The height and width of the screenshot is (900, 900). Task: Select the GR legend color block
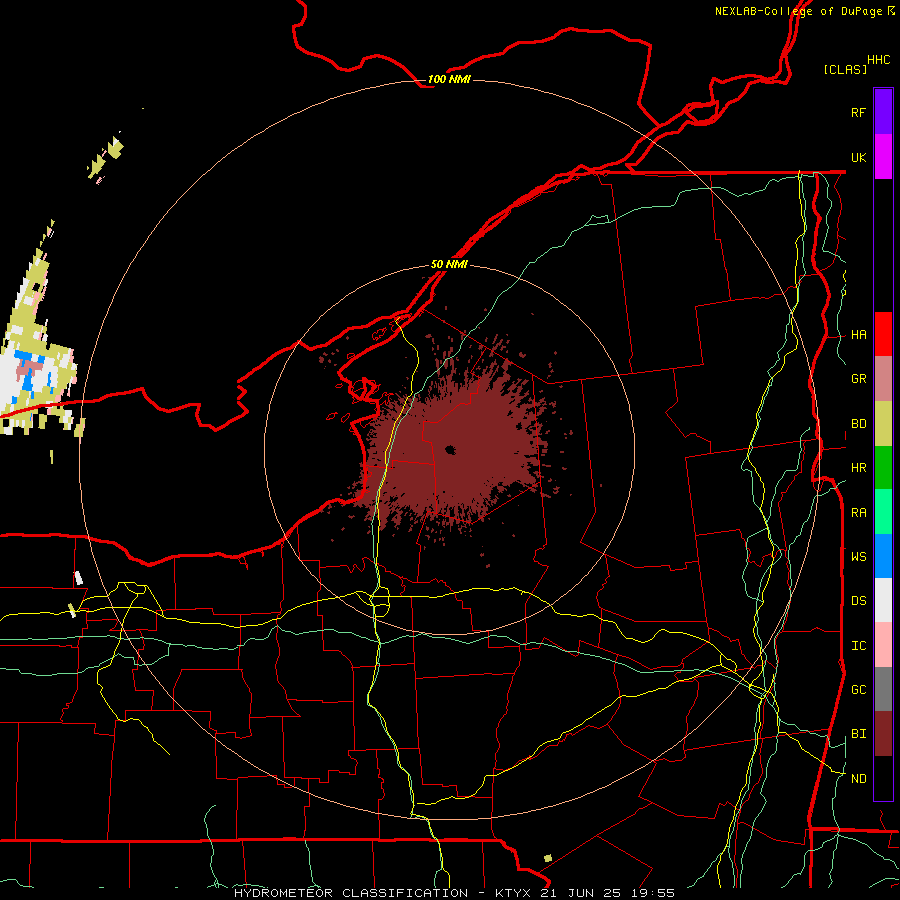click(x=883, y=379)
